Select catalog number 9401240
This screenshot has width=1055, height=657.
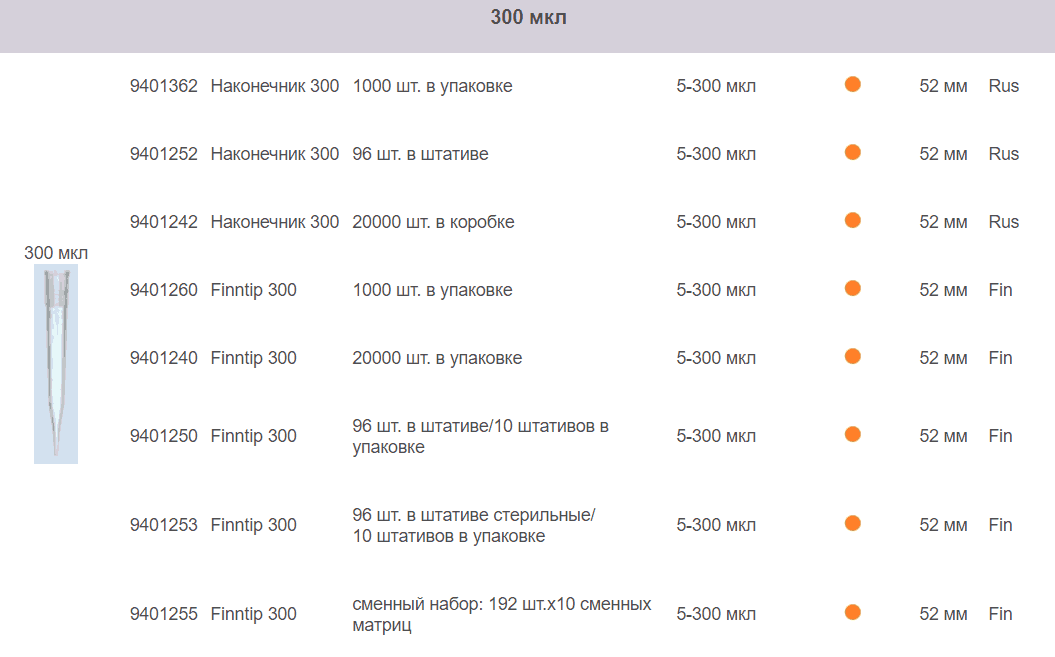click(164, 358)
